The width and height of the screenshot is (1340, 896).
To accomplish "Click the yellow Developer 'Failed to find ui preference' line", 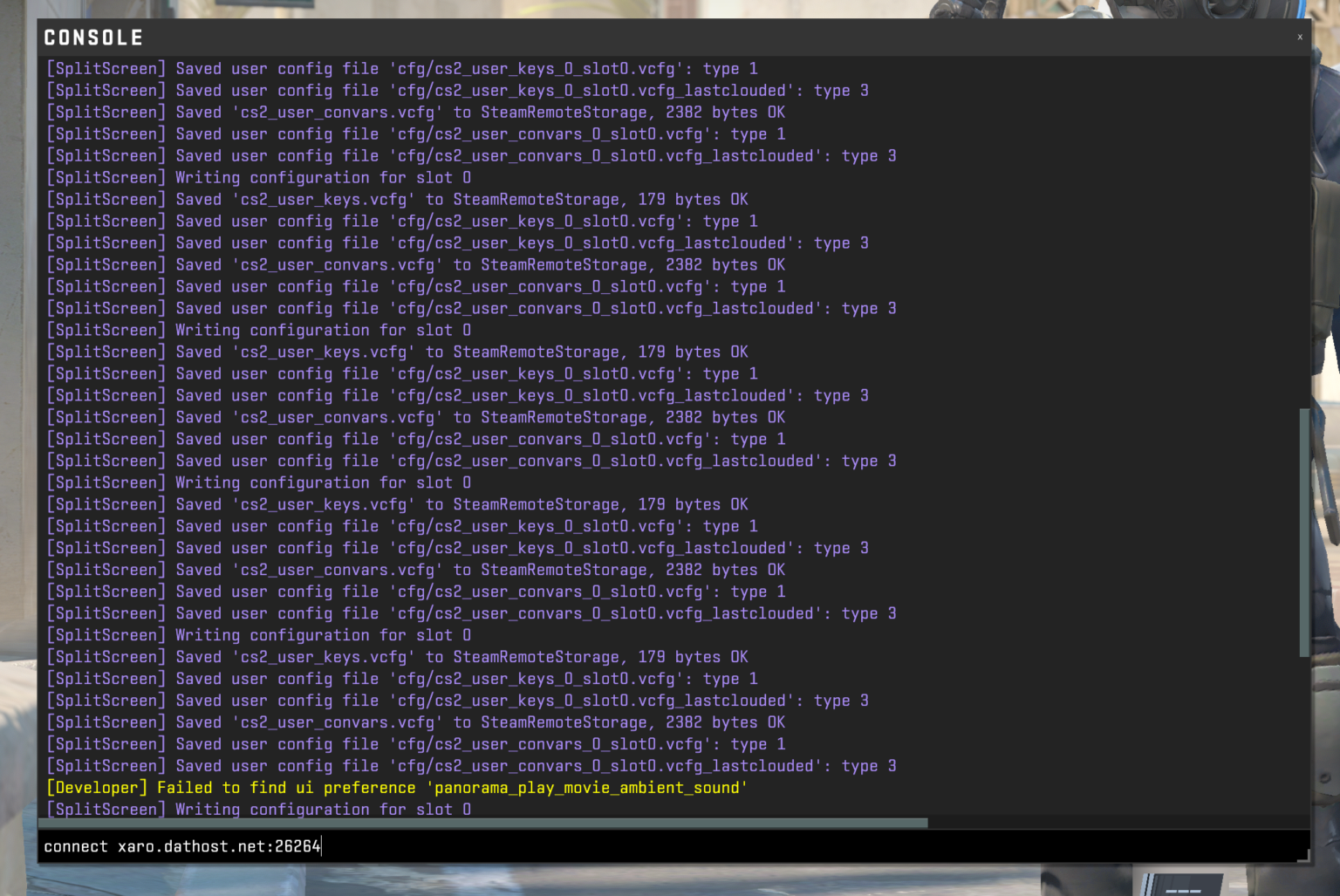I will [x=397, y=788].
